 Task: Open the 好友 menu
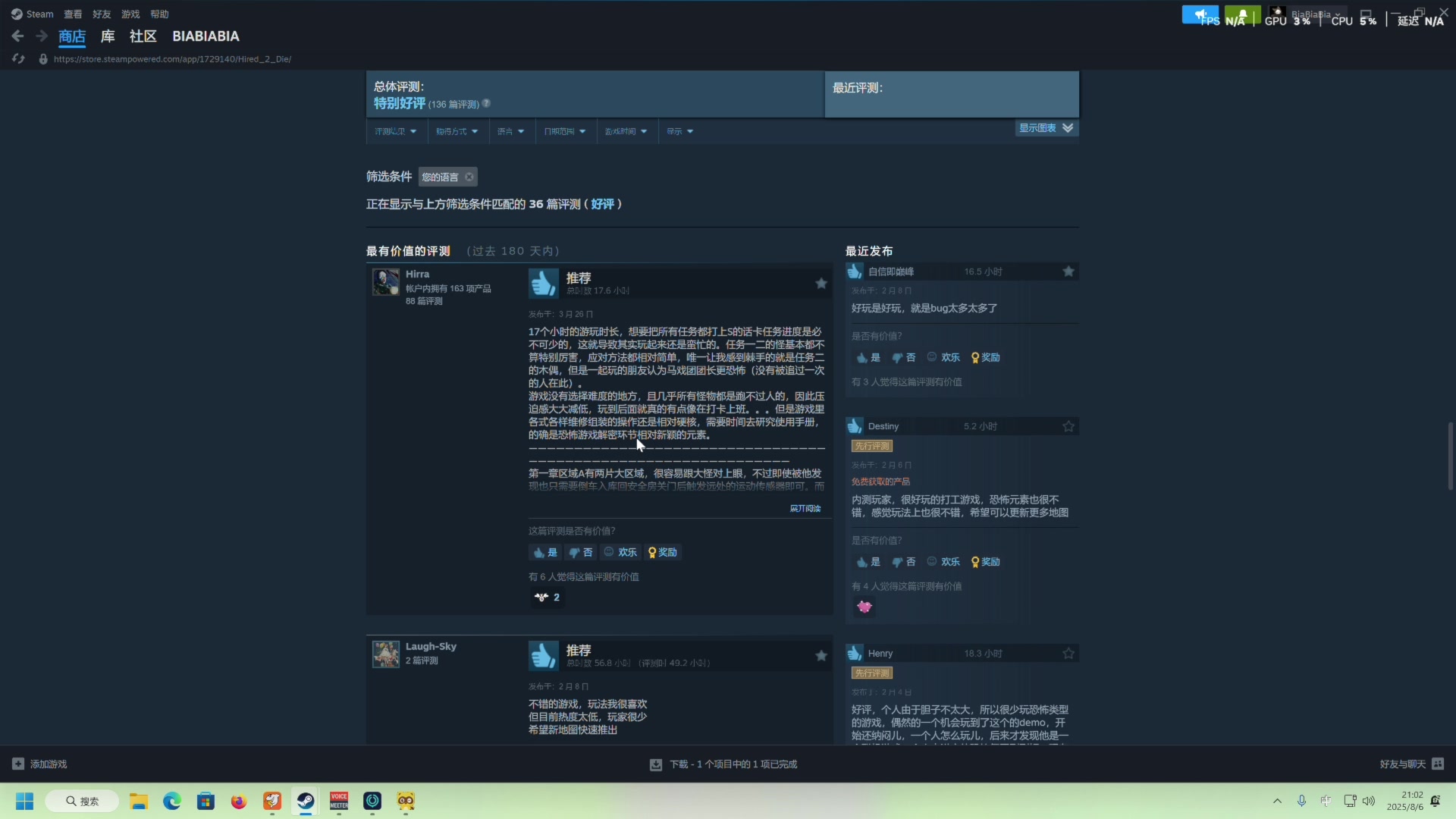(x=102, y=14)
